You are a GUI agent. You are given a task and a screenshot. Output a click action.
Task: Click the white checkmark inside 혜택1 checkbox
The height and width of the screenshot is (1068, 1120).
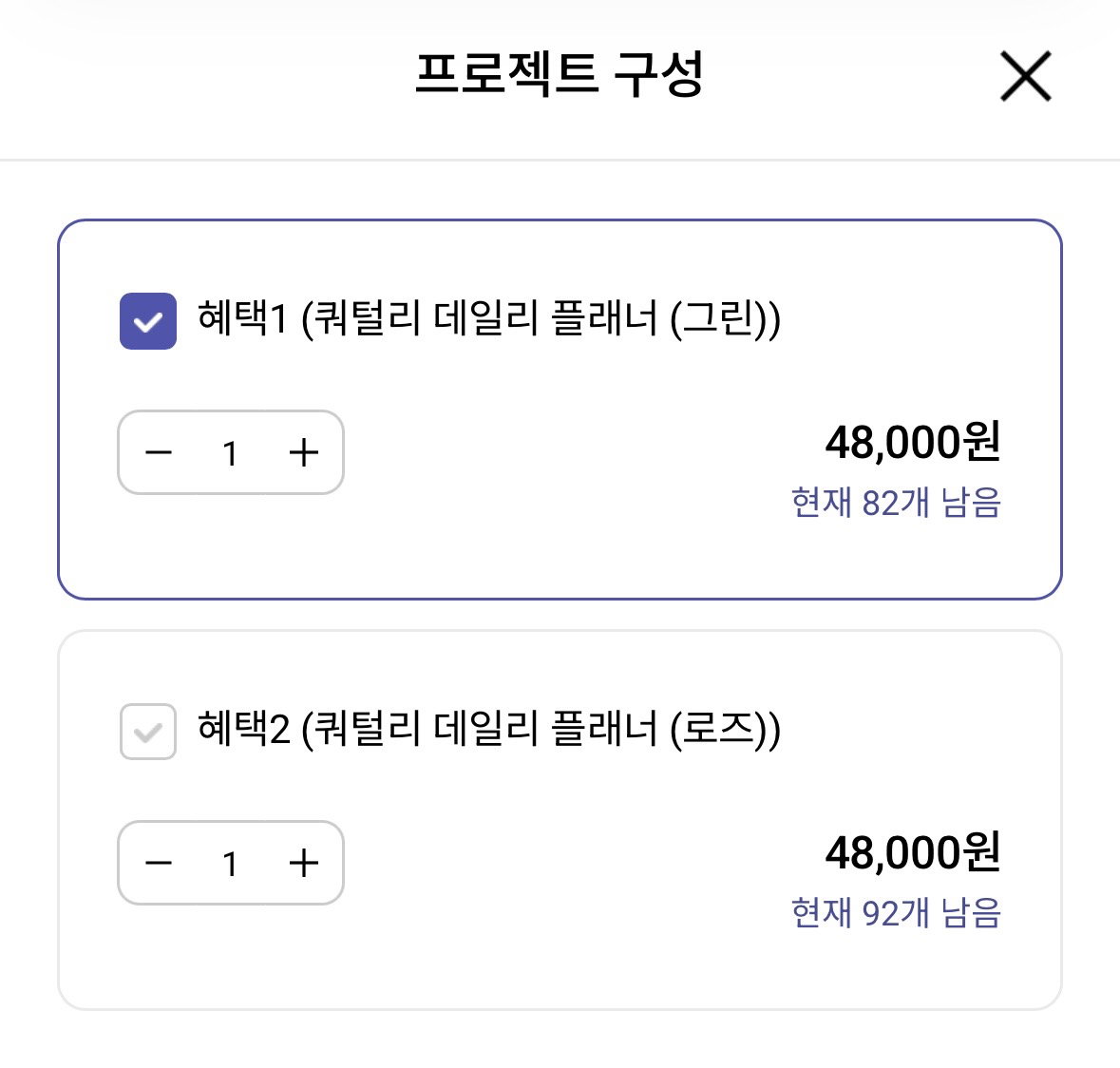148,322
